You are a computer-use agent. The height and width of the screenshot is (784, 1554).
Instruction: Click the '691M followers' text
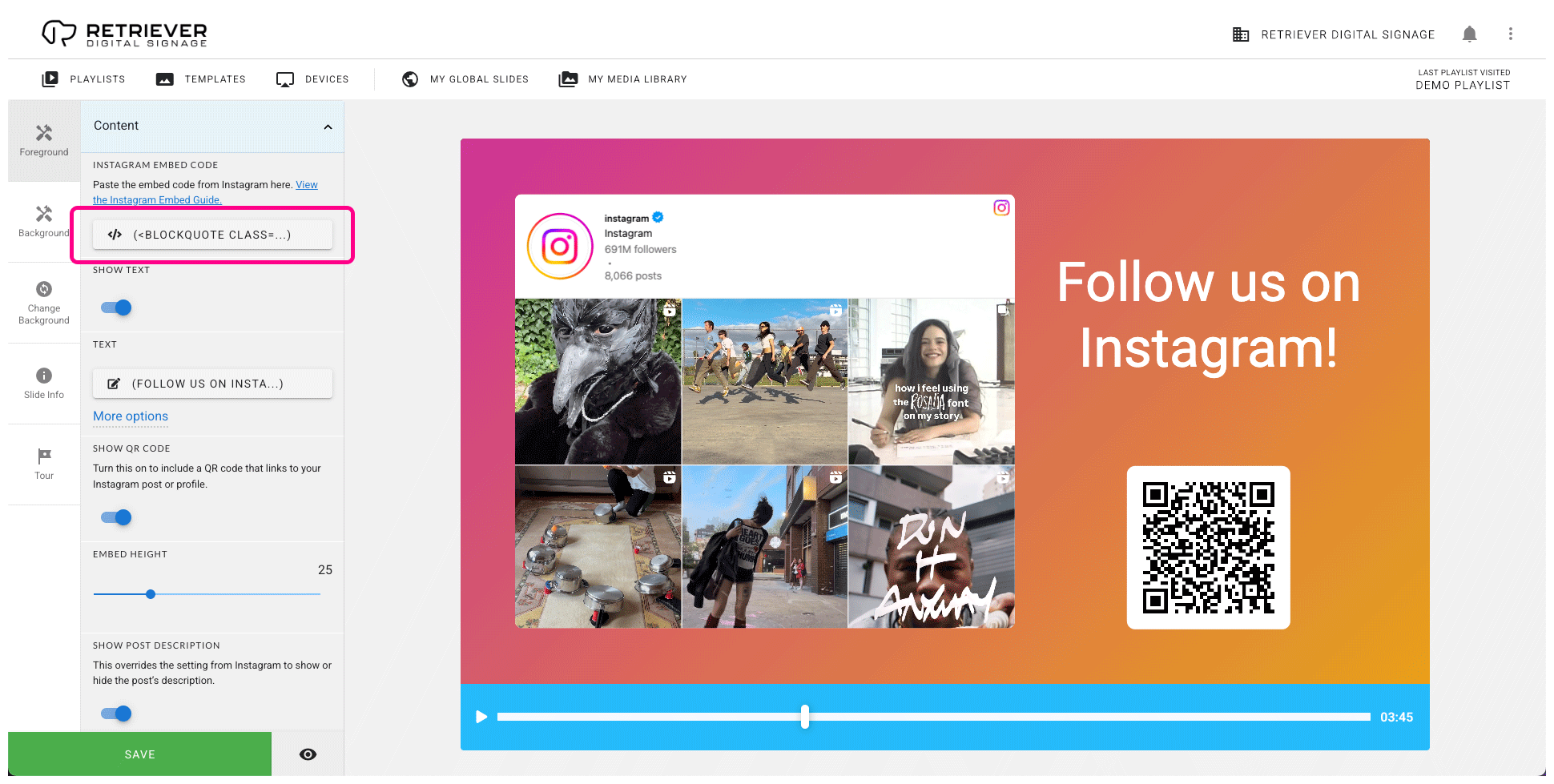coord(640,250)
